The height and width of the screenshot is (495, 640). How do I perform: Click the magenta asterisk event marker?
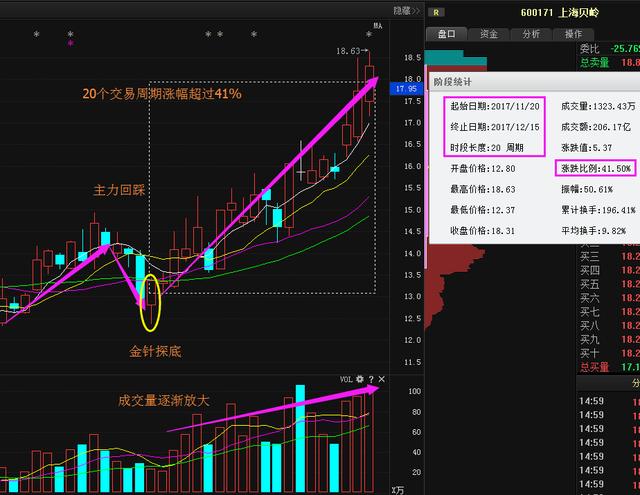[x=70, y=45]
